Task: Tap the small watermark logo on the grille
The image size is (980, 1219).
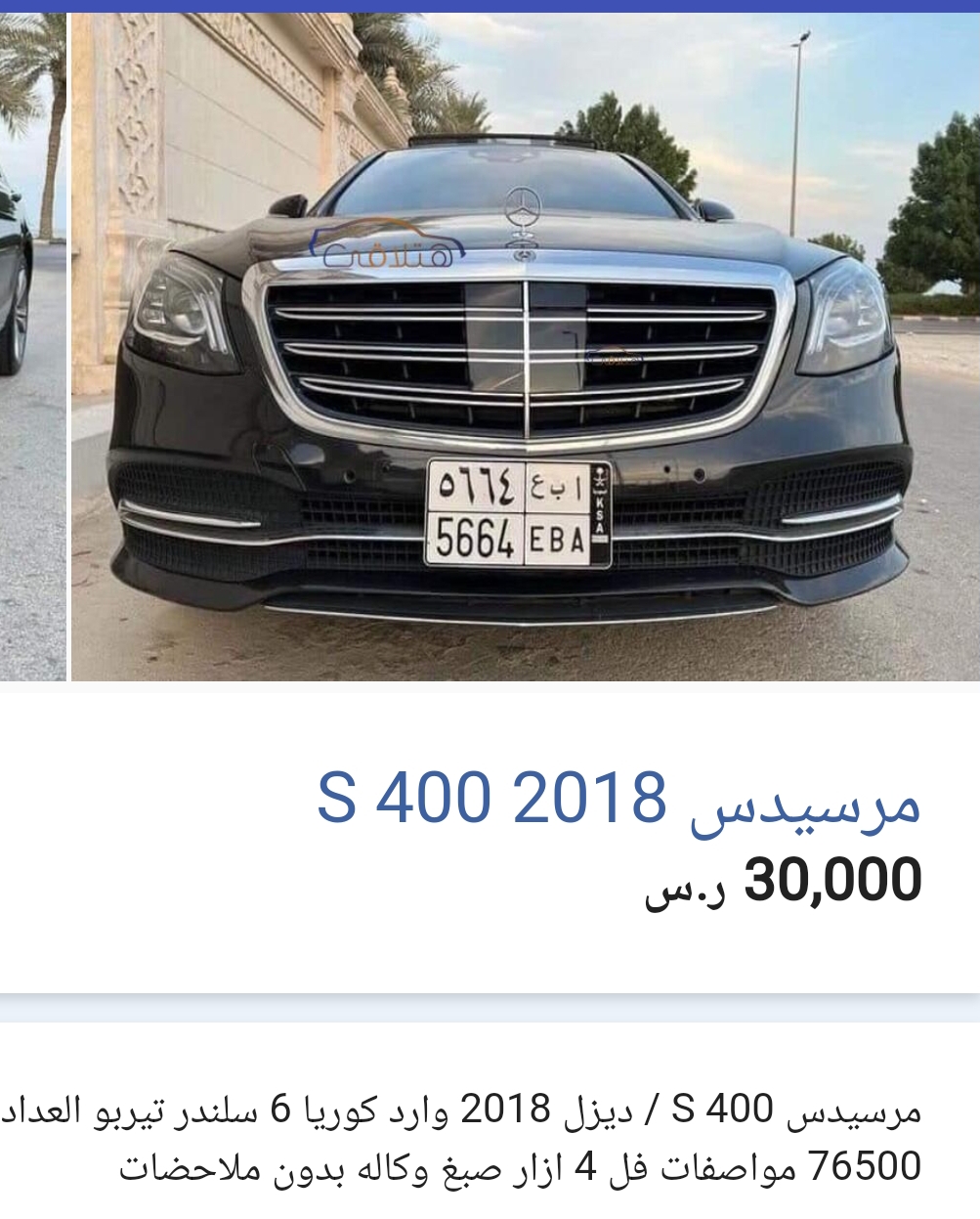Action: [x=614, y=358]
